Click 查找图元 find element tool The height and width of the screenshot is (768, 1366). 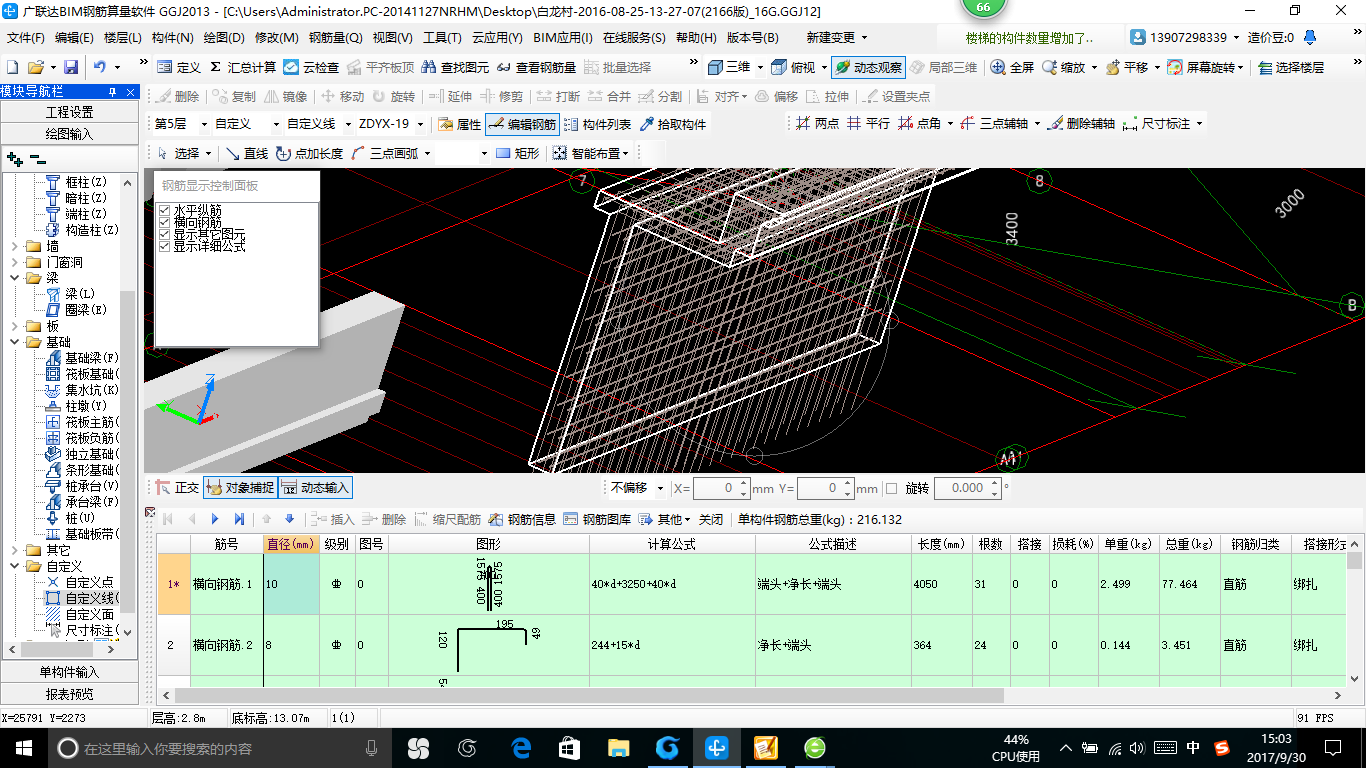coord(455,68)
